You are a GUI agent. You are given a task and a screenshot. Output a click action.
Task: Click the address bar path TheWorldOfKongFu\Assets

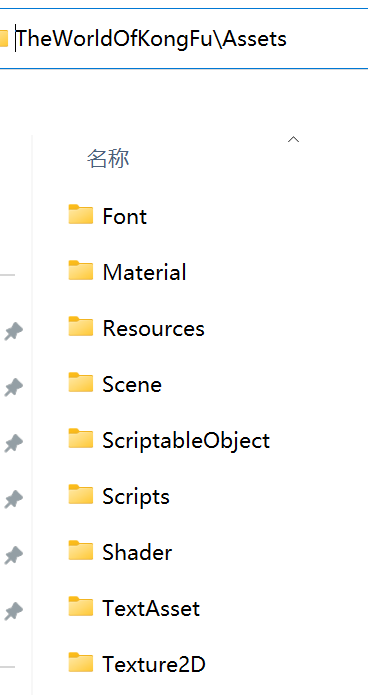152,39
